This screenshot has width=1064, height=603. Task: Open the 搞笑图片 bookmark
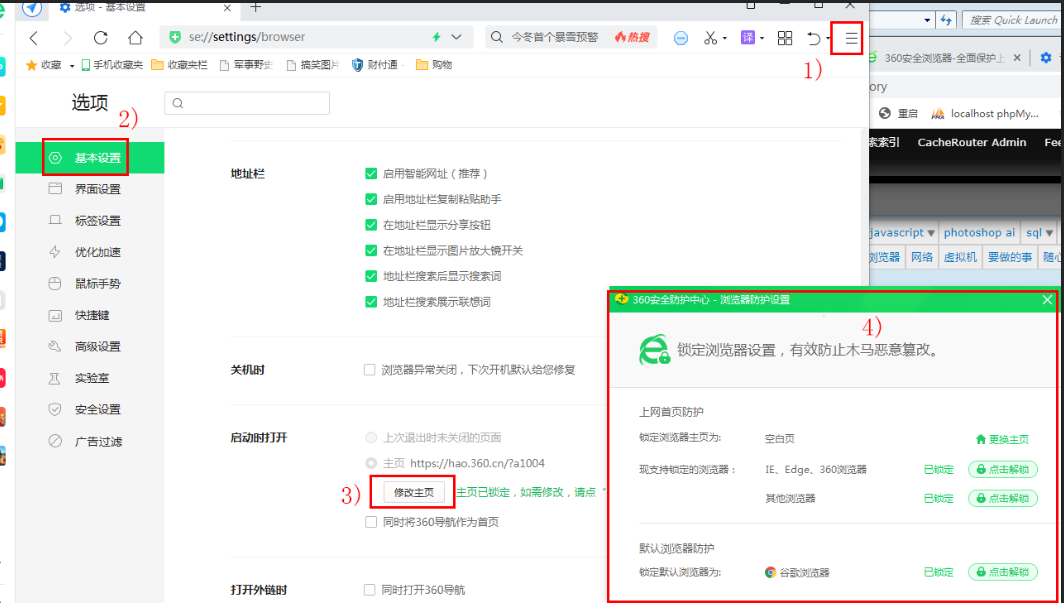pos(313,65)
